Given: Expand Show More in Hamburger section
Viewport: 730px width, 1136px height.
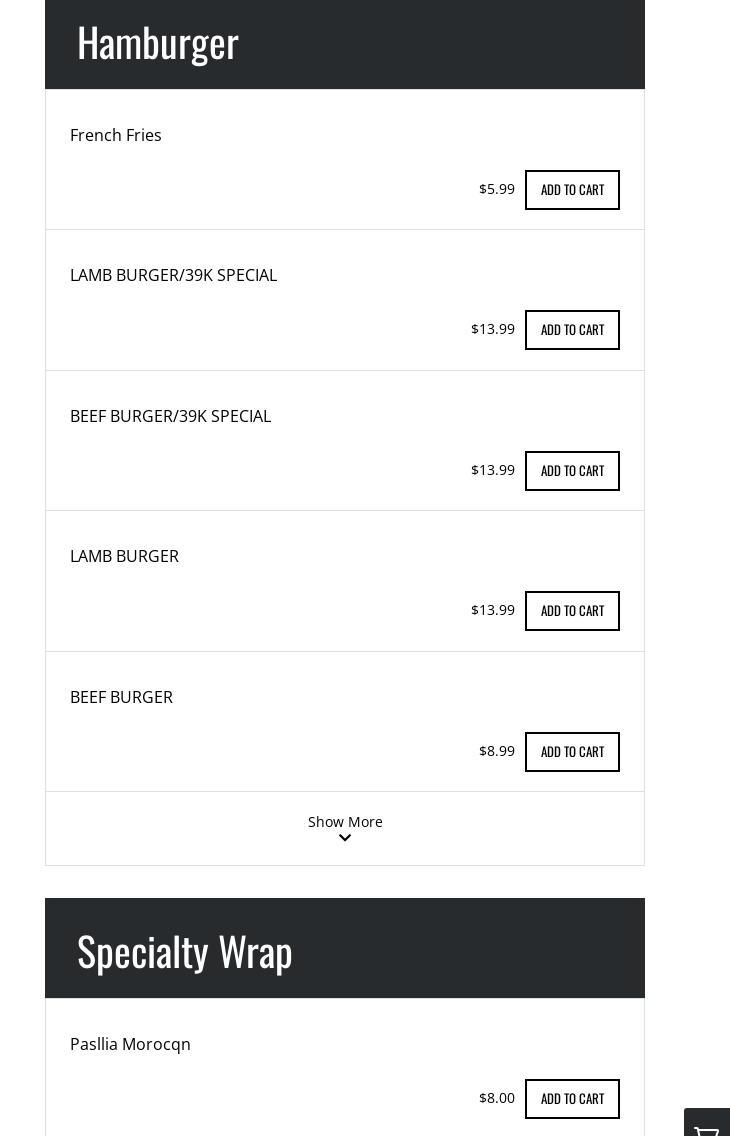Looking at the screenshot, I should pyautogui.click(x=345, y=822).
